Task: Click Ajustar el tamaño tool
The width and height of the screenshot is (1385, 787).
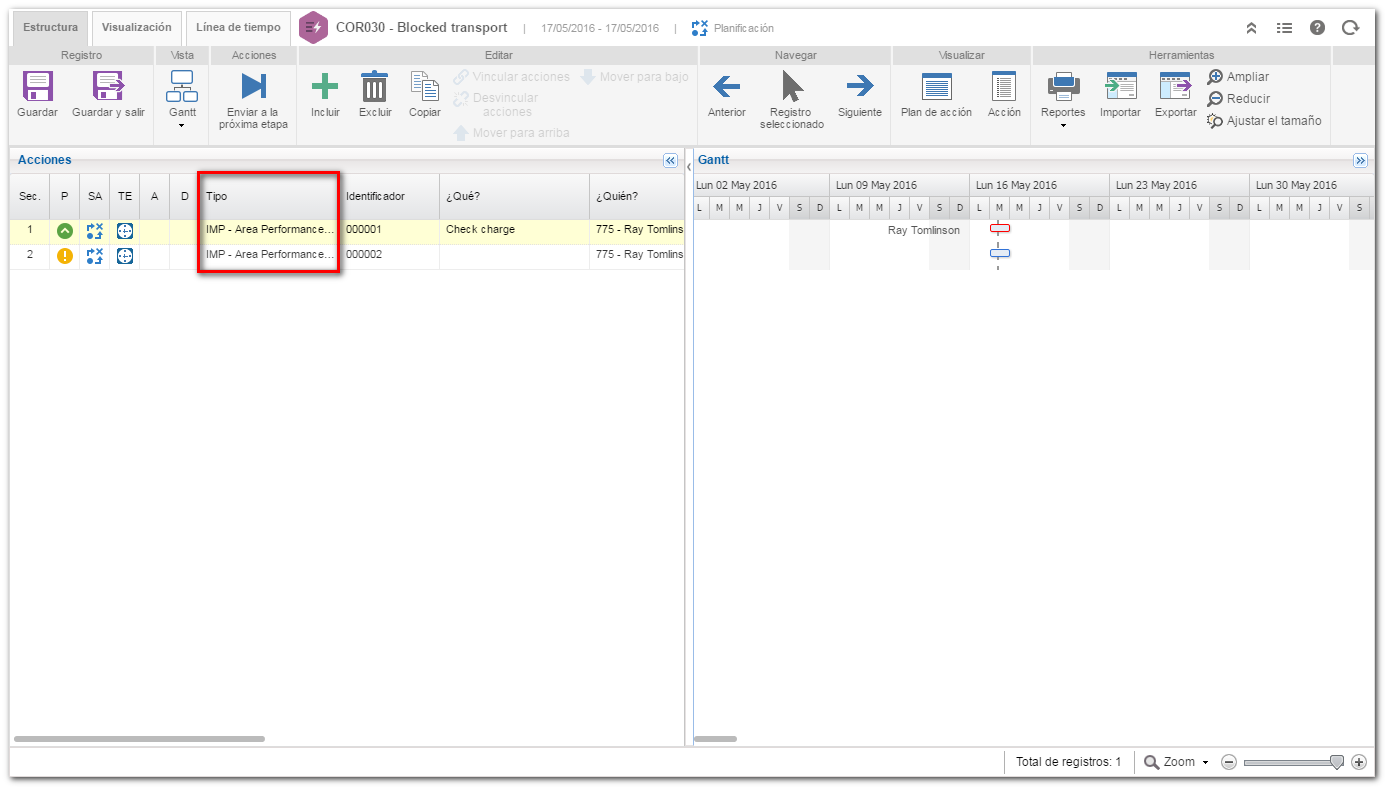Action: tap(1264, 121)
